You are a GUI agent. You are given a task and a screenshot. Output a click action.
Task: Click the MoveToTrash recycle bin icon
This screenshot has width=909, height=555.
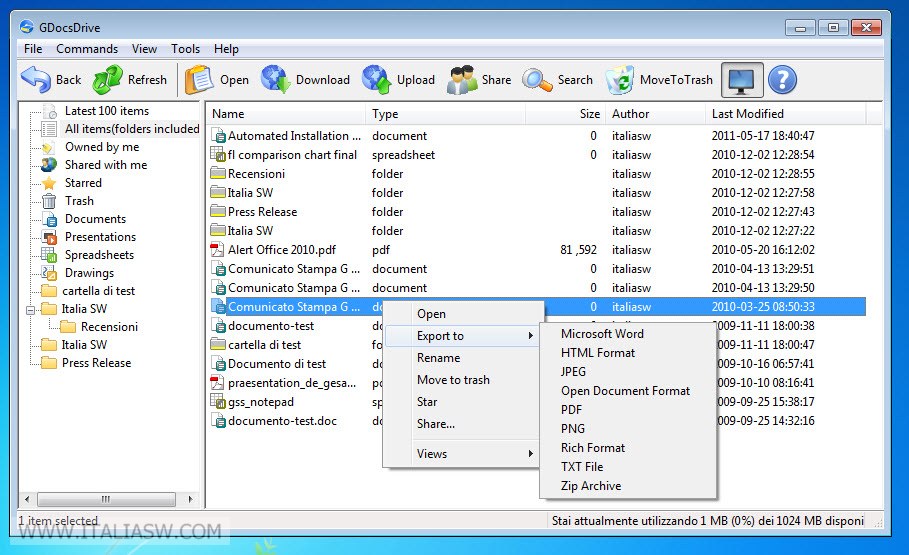[x=620, y=79]
